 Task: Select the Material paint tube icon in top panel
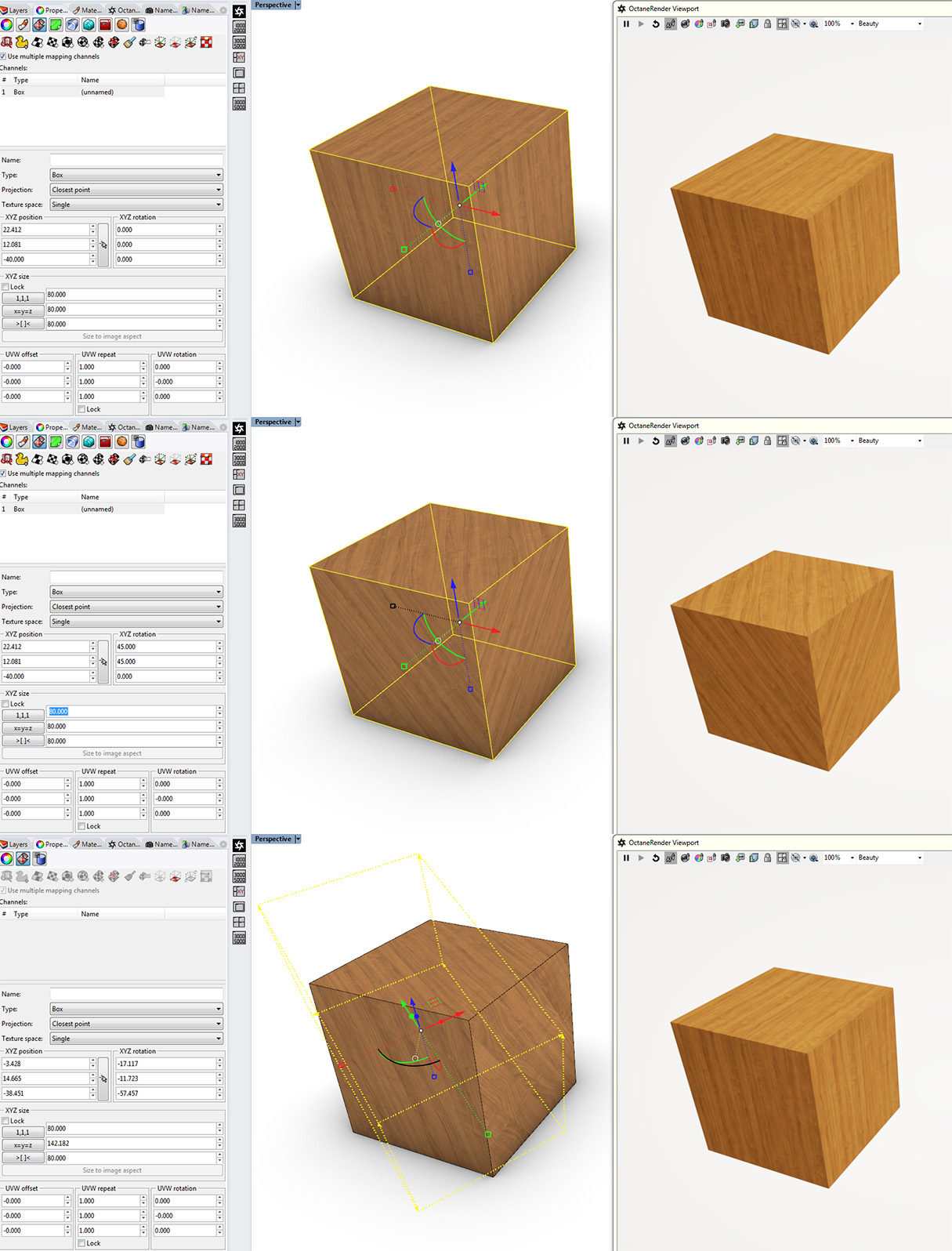pos(24,25)
